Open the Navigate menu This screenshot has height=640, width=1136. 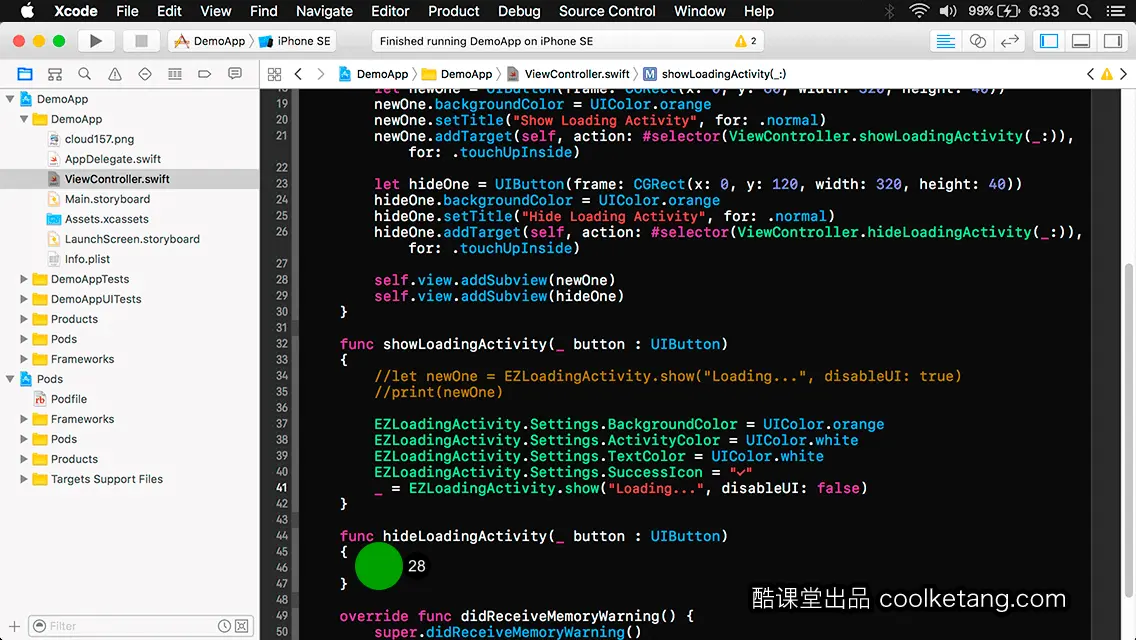pos(324,11)
